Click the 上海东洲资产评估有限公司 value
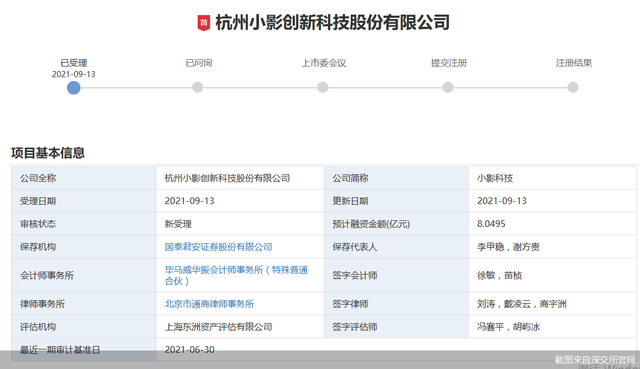 coord(218,327)
